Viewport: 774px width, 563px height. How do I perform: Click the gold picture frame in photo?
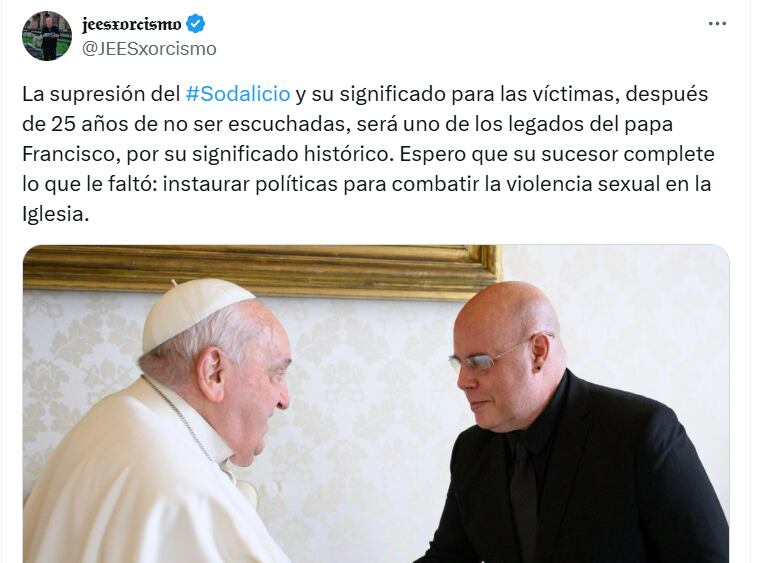263,270
